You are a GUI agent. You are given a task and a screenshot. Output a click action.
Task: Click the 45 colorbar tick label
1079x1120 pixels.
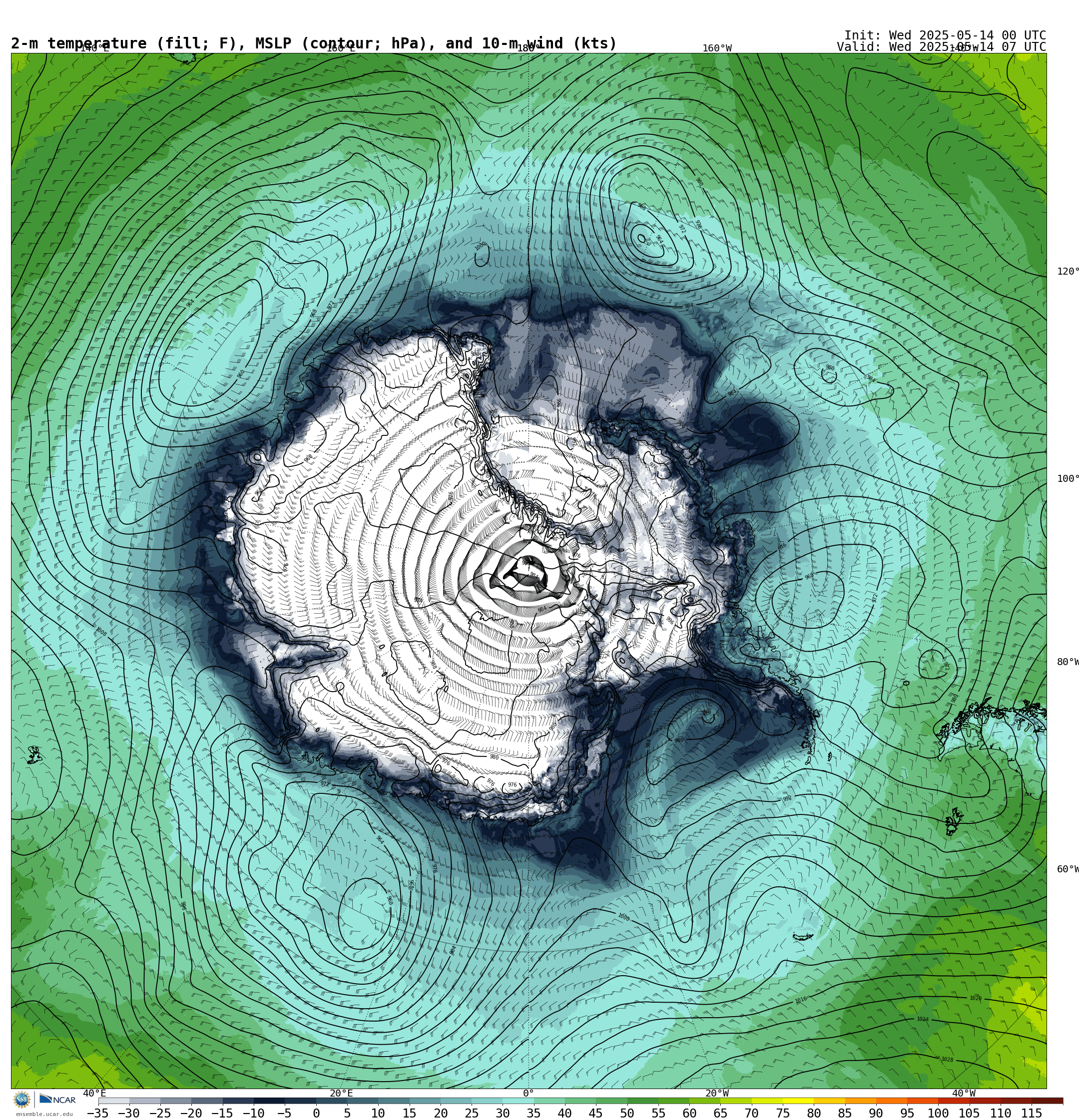pyautogui.click(x=596, y=1113)
